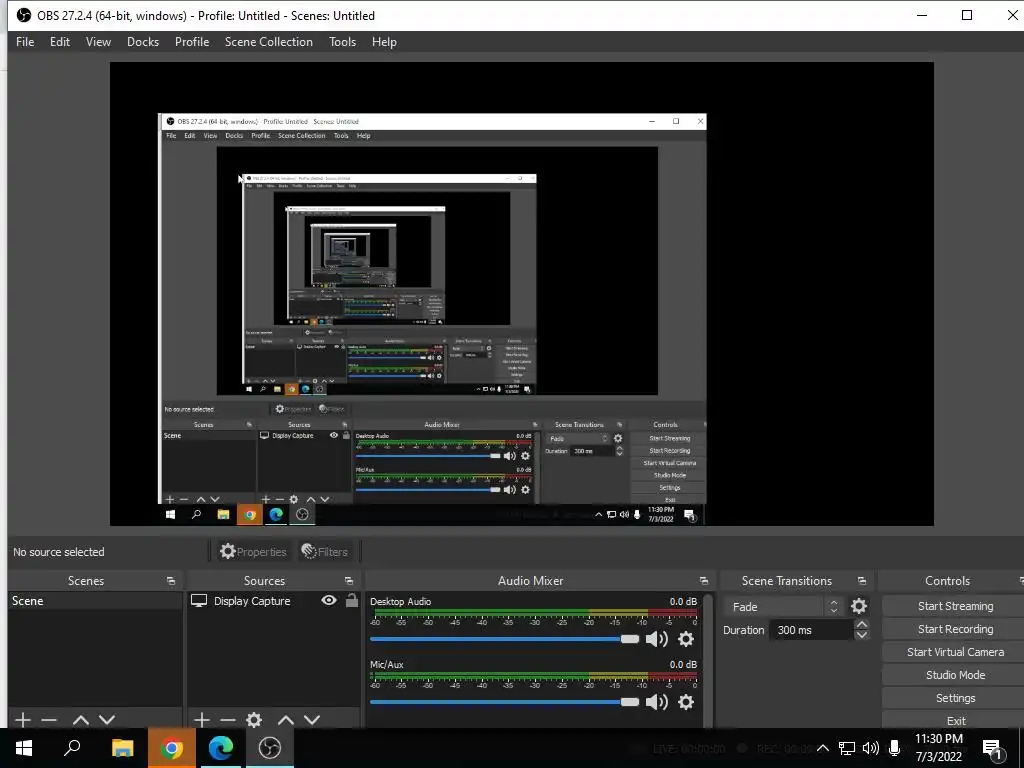The height and width of the screenshot is (768, 1024).
Task: Click Start Recording
Action: (955, 629)
